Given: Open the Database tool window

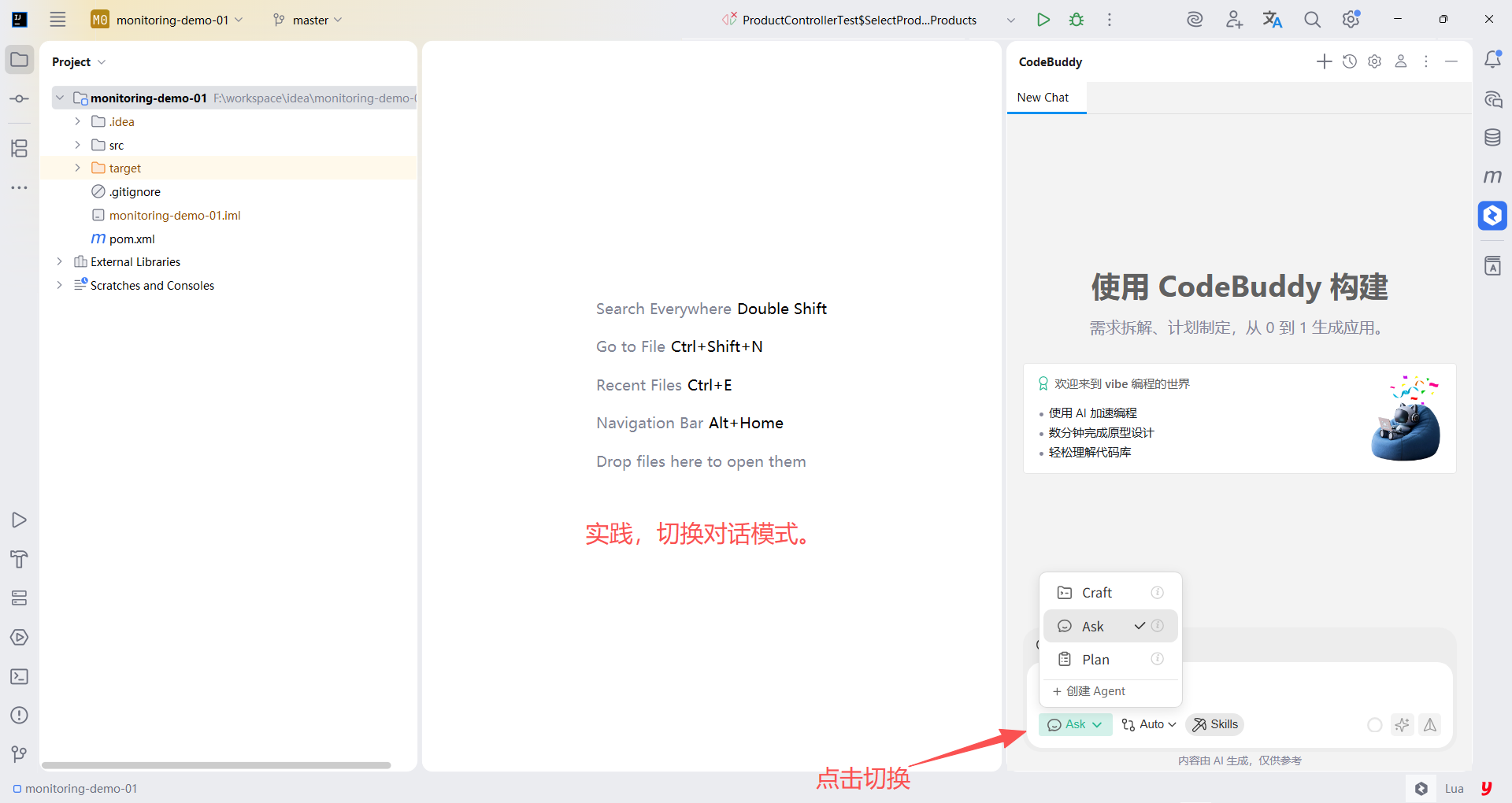Looking at the screenshot, I should [x=1492, y=138].
